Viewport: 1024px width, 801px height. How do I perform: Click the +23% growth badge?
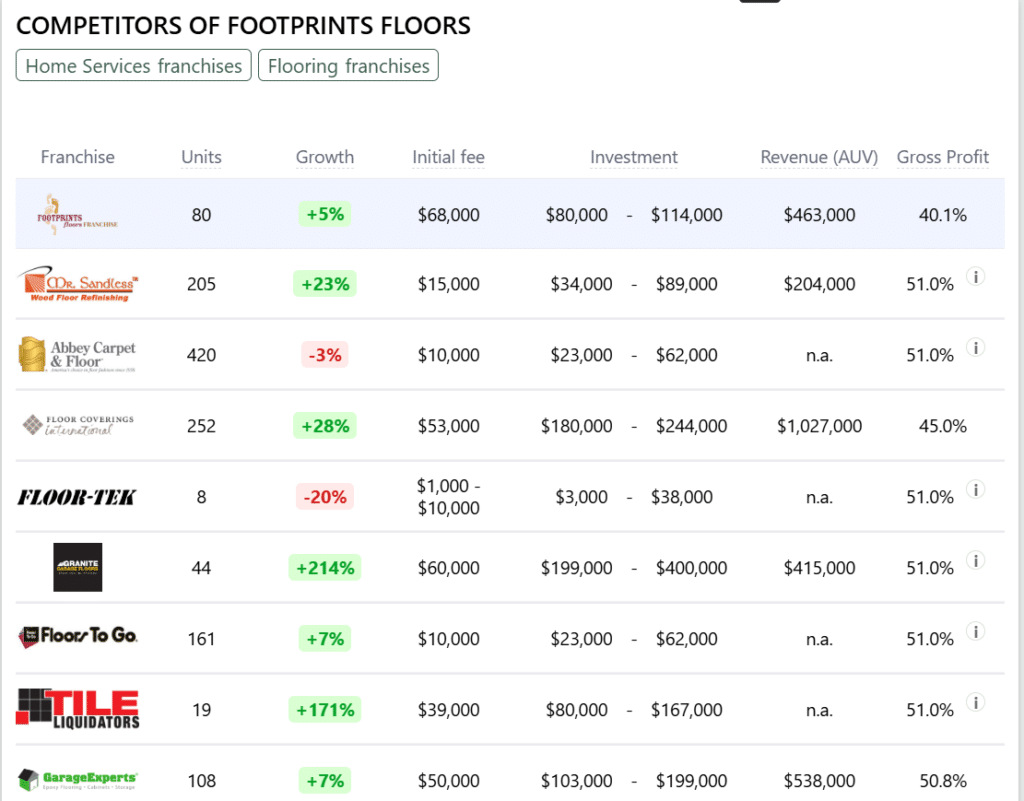(325, 284)
